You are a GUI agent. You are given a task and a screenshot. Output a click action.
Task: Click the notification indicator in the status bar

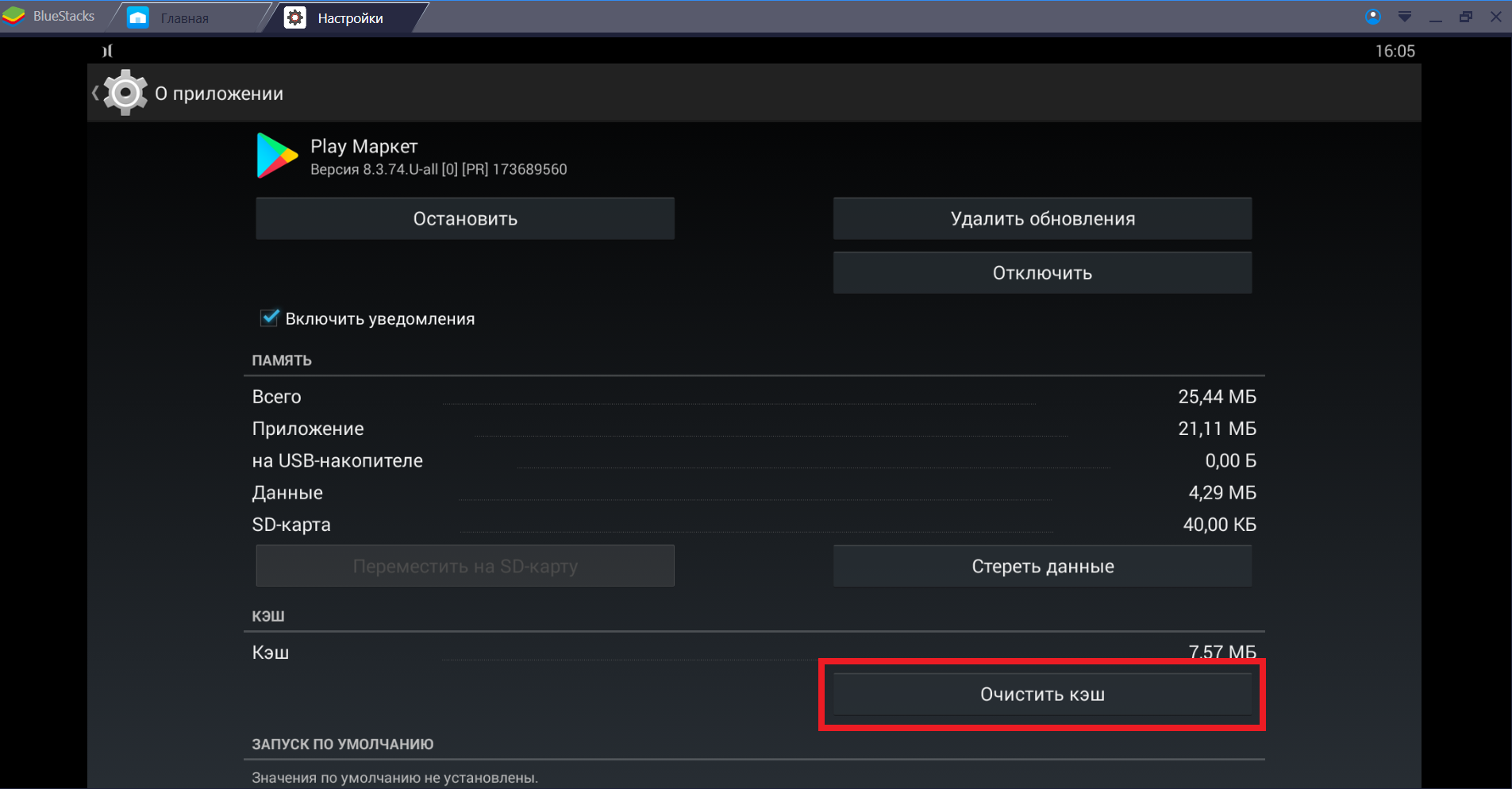pyautogui.click(x=108, y=51)
